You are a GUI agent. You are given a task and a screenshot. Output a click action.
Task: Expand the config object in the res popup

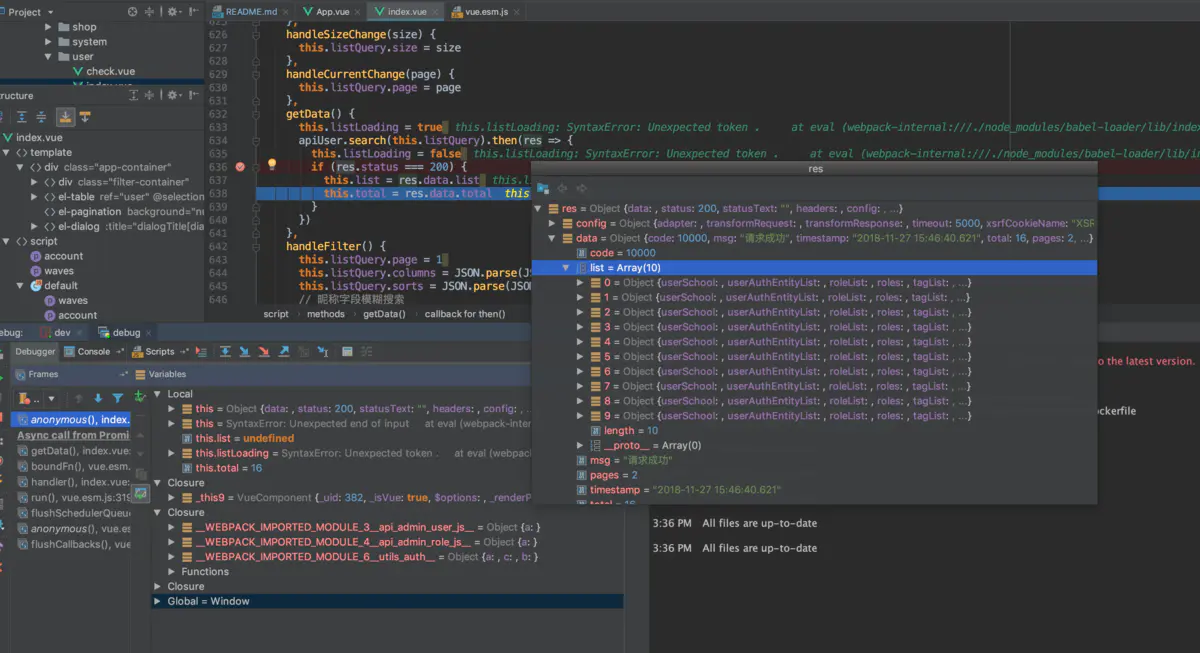point(552,224)
